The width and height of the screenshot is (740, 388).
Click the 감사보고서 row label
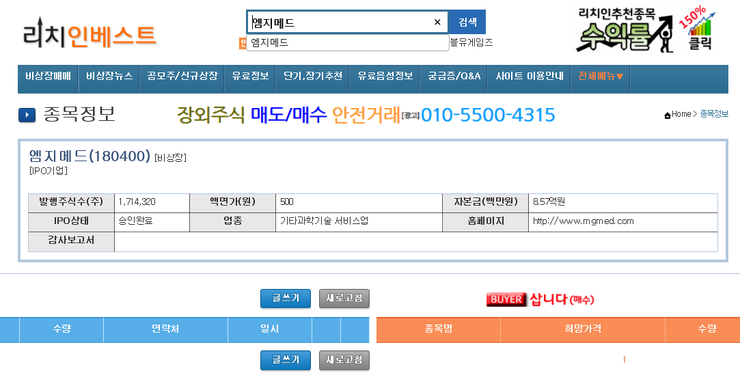pos(71,240)
